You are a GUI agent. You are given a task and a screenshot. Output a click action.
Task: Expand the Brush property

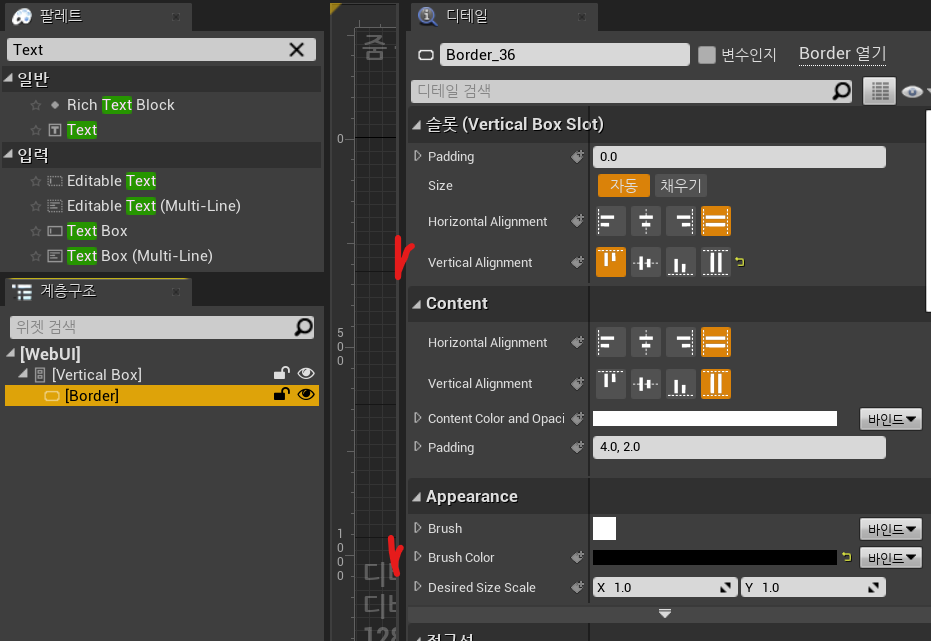418,528
